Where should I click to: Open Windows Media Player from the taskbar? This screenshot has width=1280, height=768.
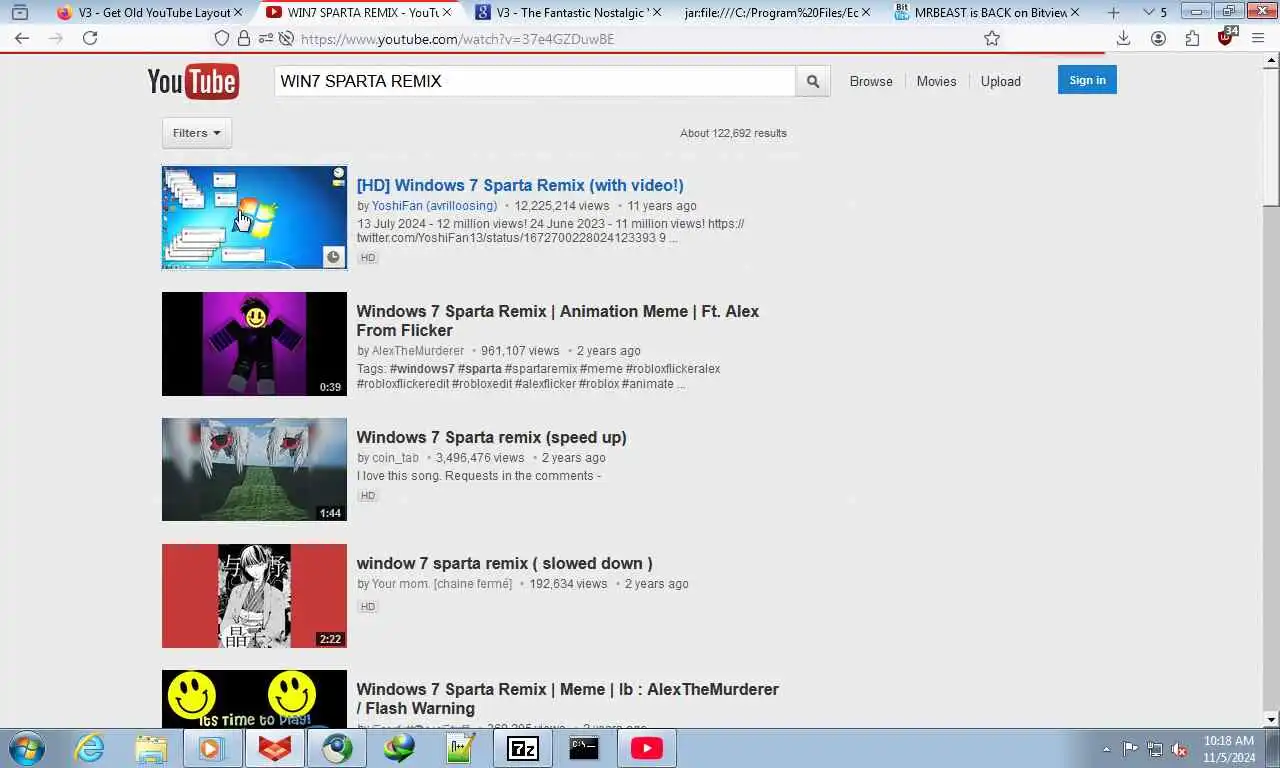coord(211,748)
